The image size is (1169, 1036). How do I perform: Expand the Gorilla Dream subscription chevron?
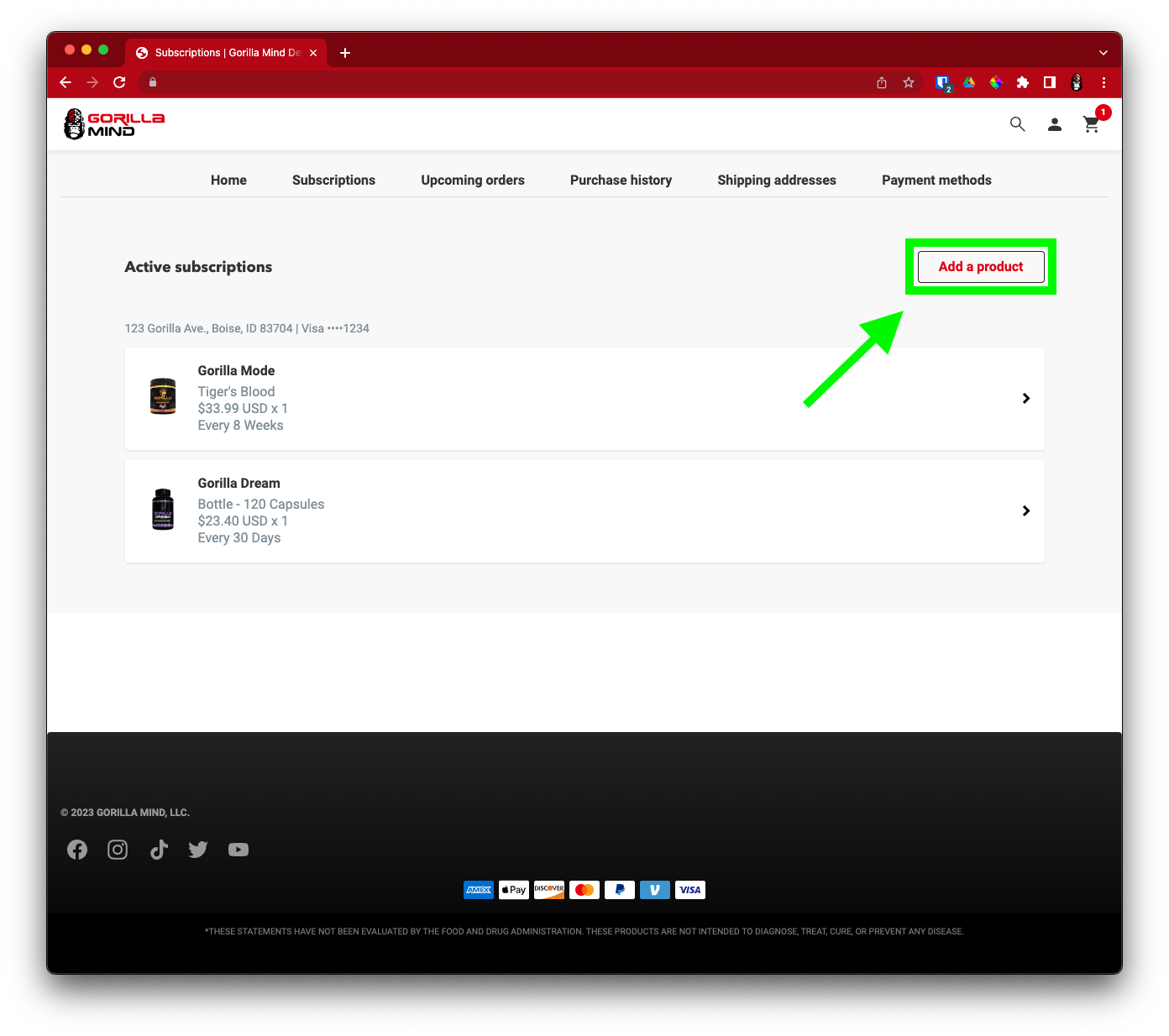pos(1025,511)
